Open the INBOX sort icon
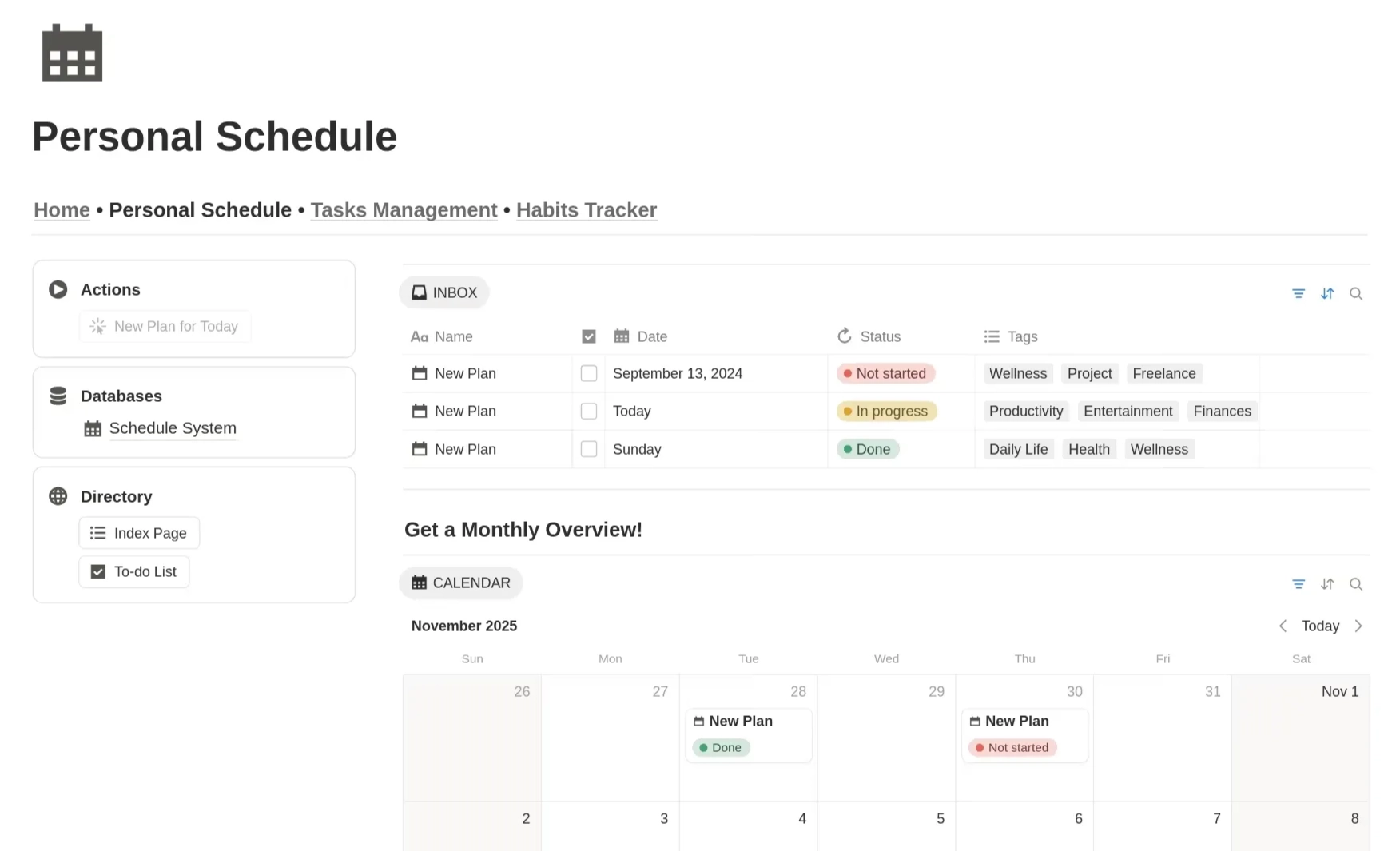This screenshot has height=851, width=1400. coord(1327,294)
